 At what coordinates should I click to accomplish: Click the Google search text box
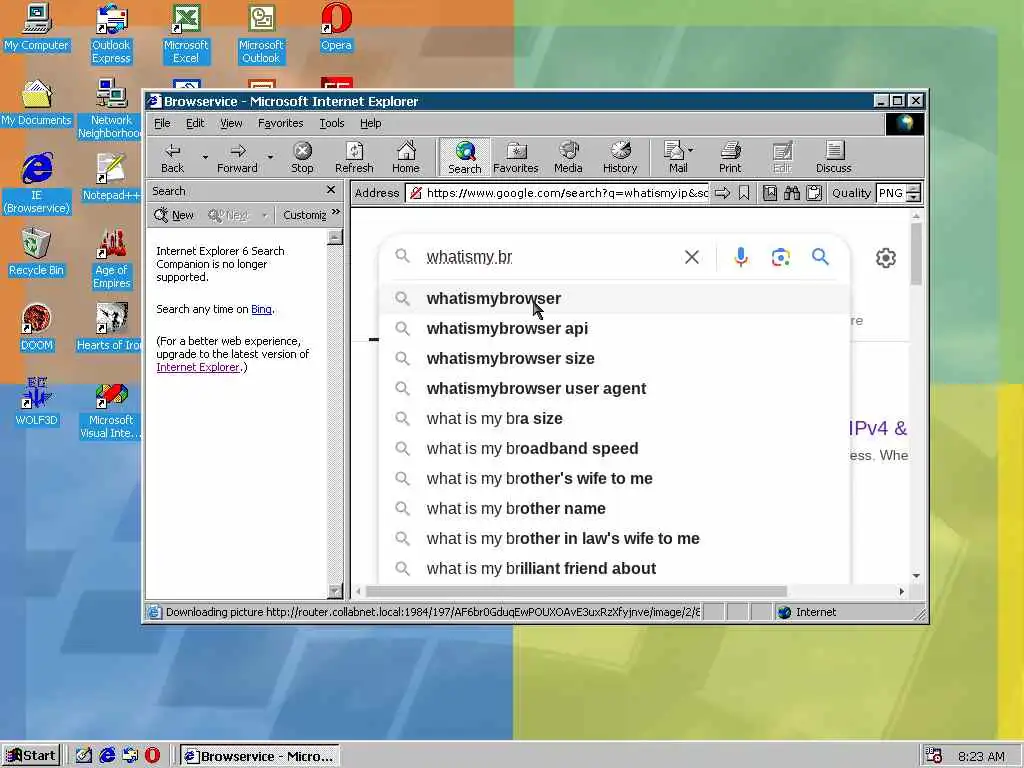(x=549, y=257)
